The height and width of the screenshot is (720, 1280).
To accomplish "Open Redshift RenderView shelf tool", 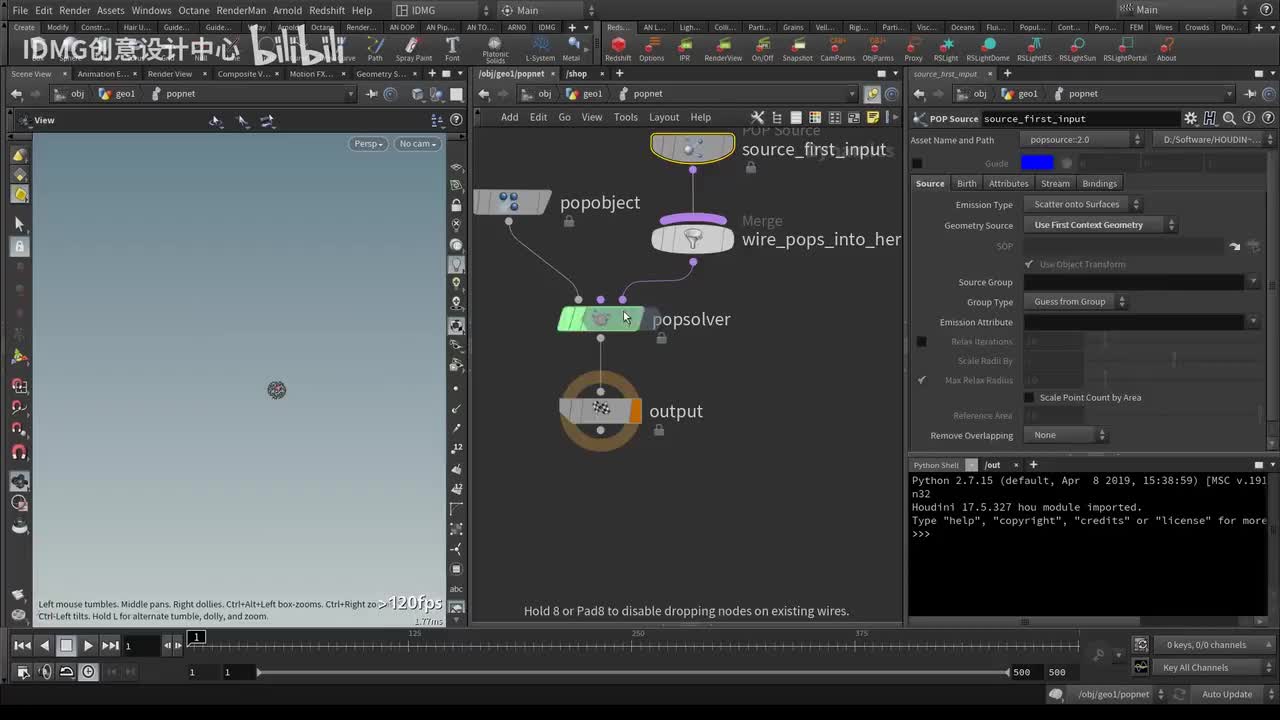I will coord(723,48).
